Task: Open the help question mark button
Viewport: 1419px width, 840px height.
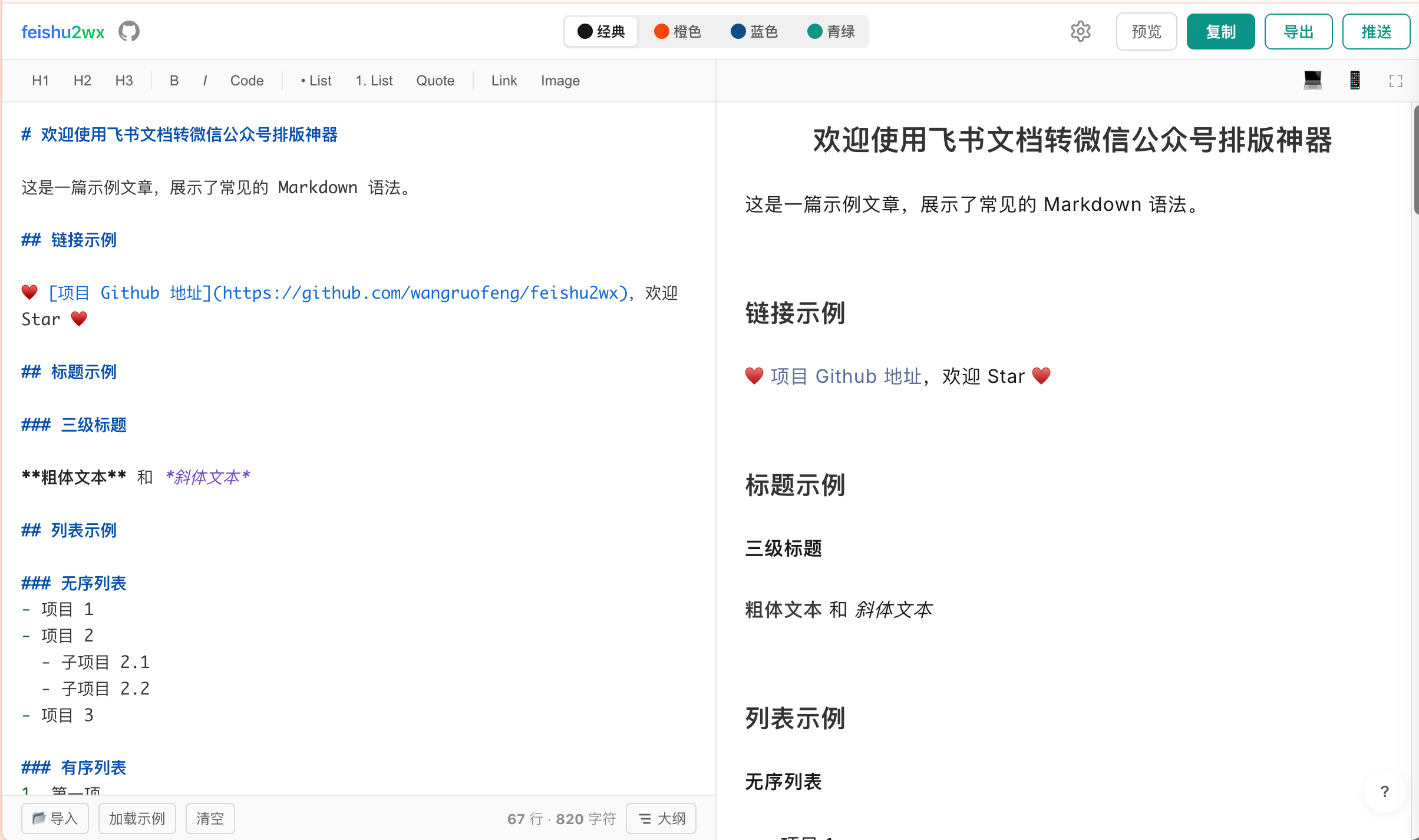Action: (1384, 792)
